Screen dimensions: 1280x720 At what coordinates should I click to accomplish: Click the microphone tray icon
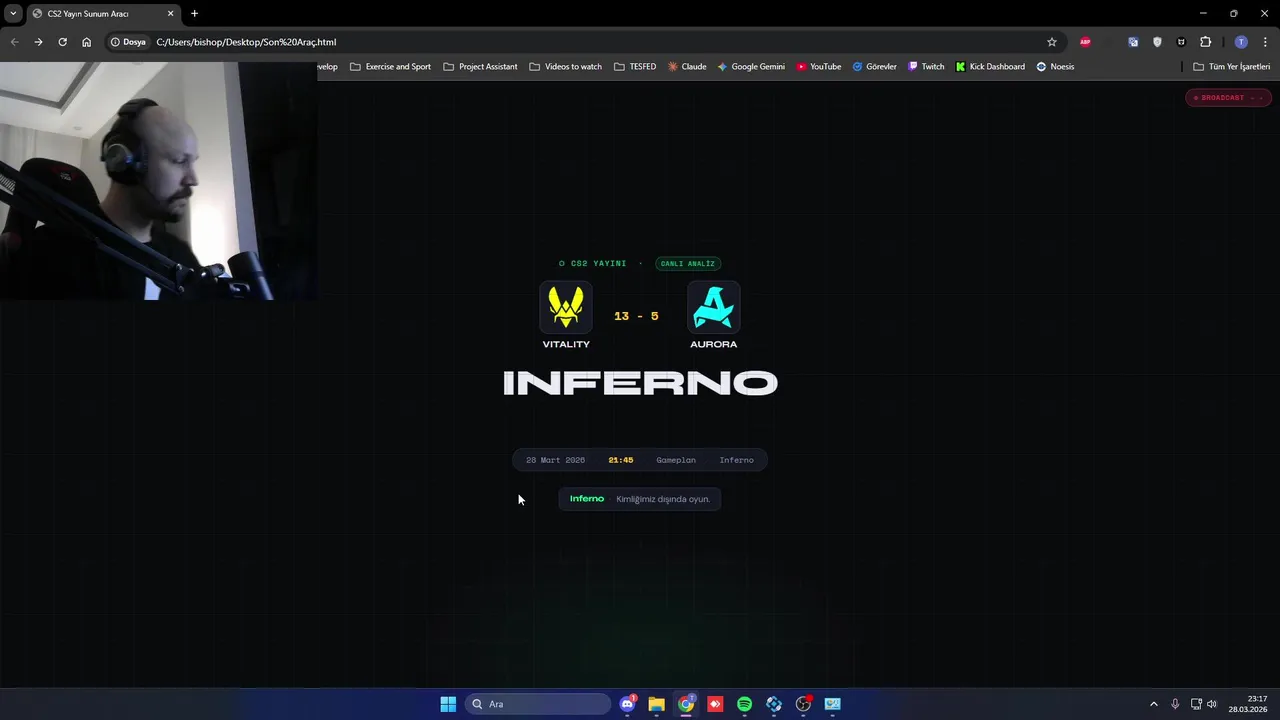coord(1175,704)
